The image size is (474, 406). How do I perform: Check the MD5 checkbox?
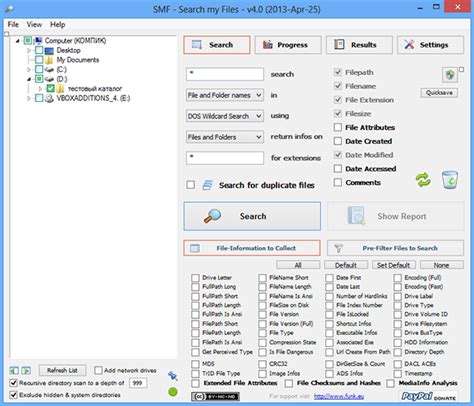click(x=195, y=364)
